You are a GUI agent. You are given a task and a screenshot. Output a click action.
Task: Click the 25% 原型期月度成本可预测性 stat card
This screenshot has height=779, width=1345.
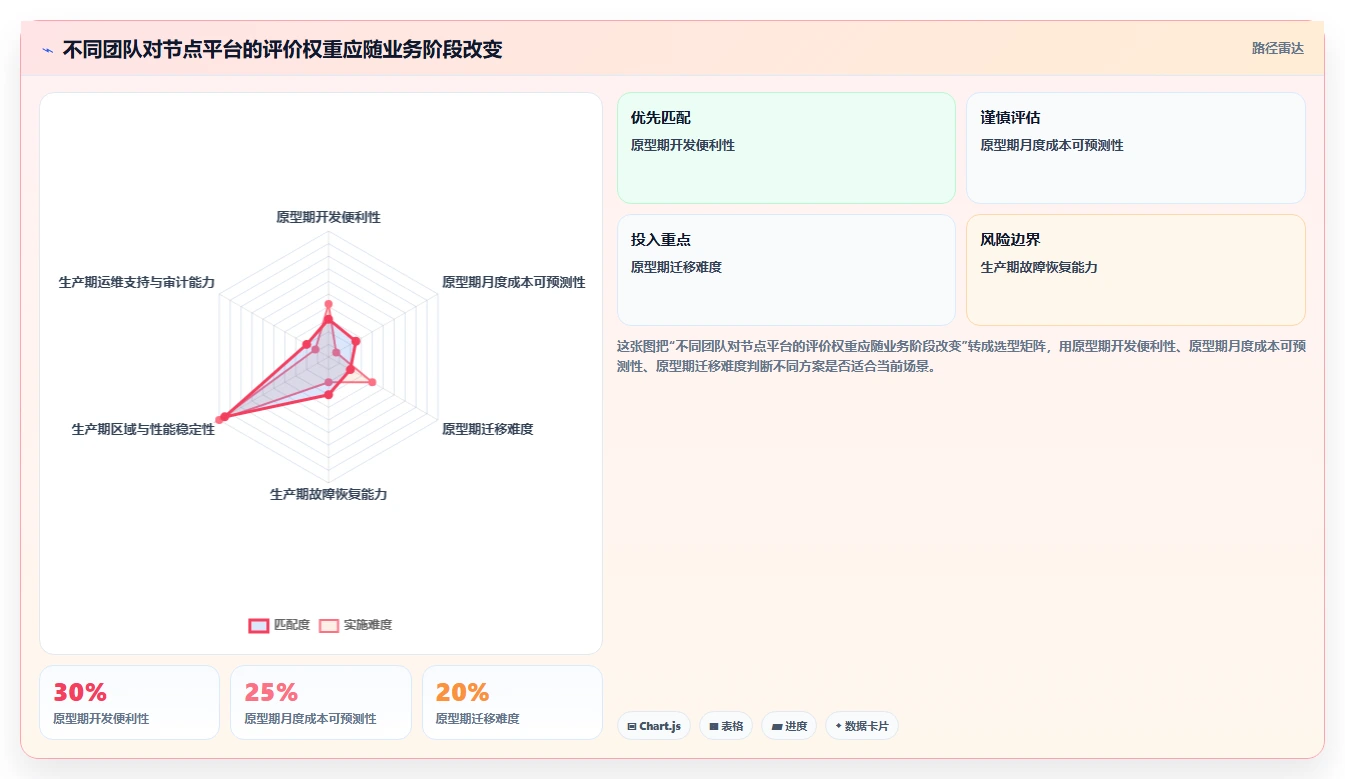tap(321, 702)
